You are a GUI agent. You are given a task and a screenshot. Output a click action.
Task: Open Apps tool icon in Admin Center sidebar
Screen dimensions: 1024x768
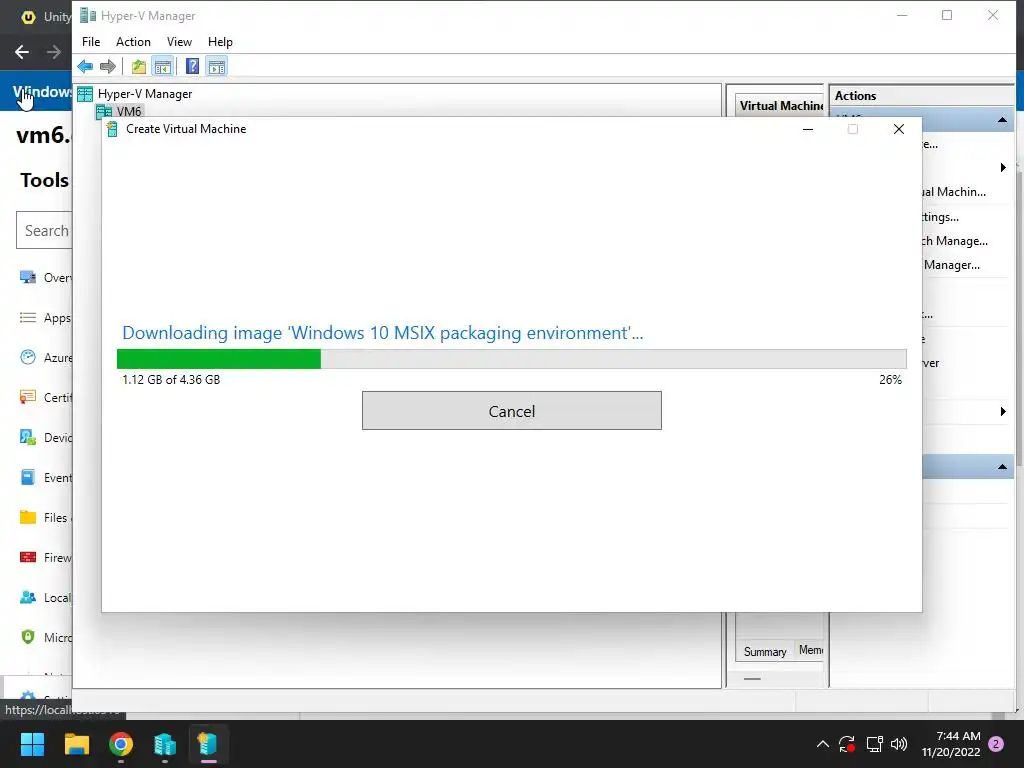point(27,317)
